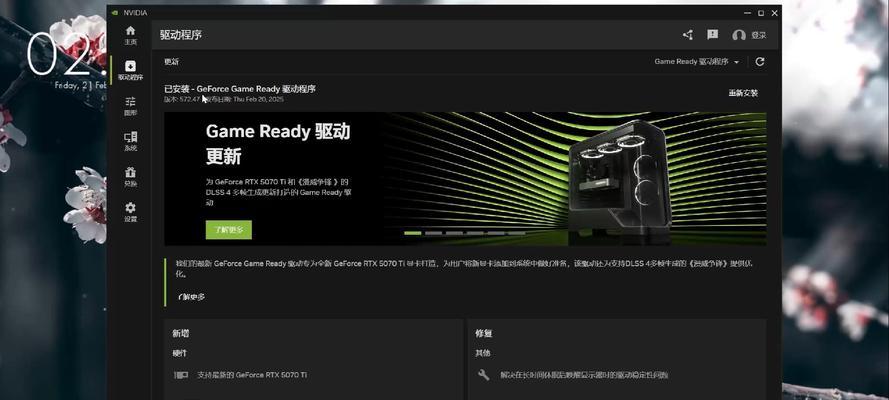
Task: Refresh driver updates with the reload icon
Action: (x=760, y=62)
